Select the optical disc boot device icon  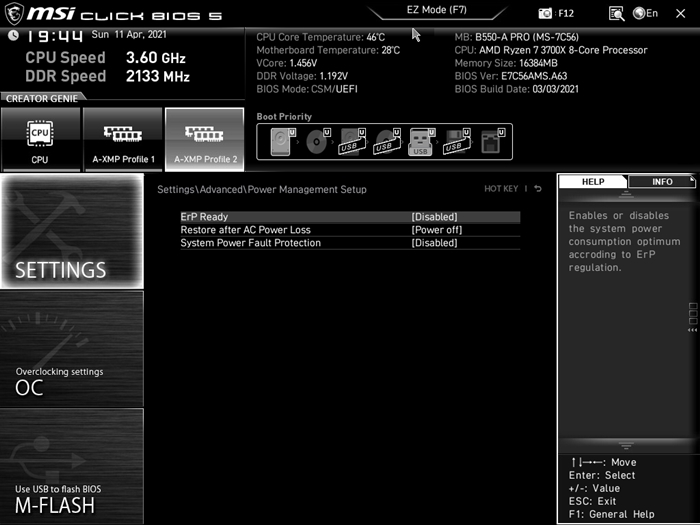tap(317, 142)
